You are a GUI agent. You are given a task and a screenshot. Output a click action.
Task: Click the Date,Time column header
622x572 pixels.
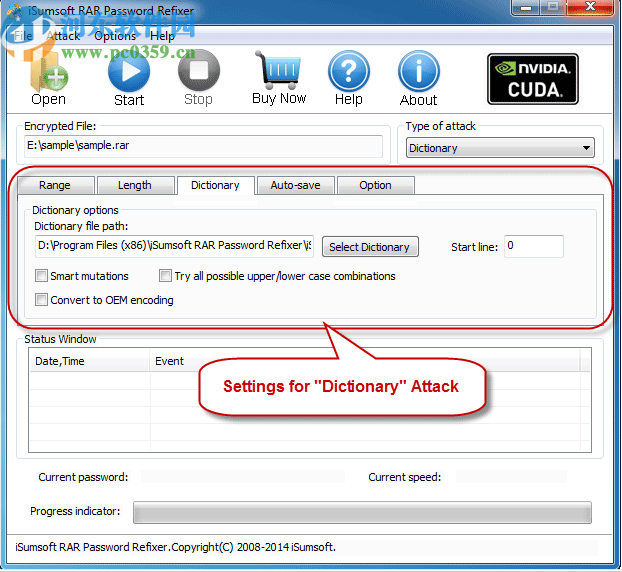coord(89,361)
